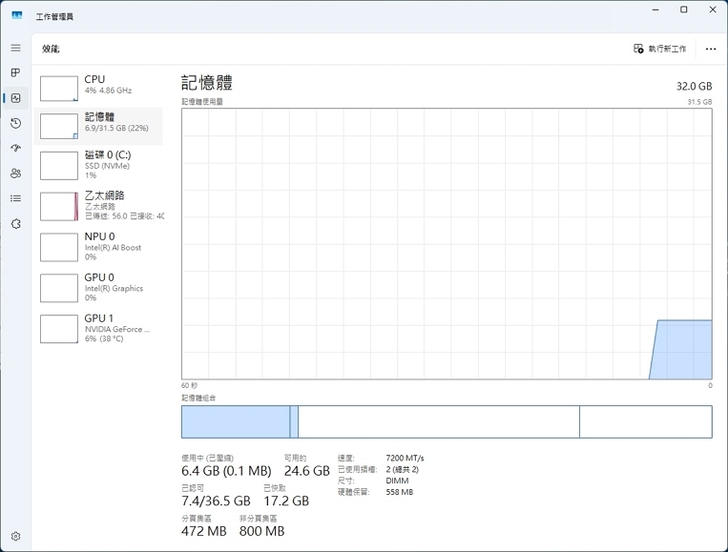The height and width of the screenshot is (552, 728).
Task: Select NPU 0 Intel AI Boost entry
Action: 98,247
